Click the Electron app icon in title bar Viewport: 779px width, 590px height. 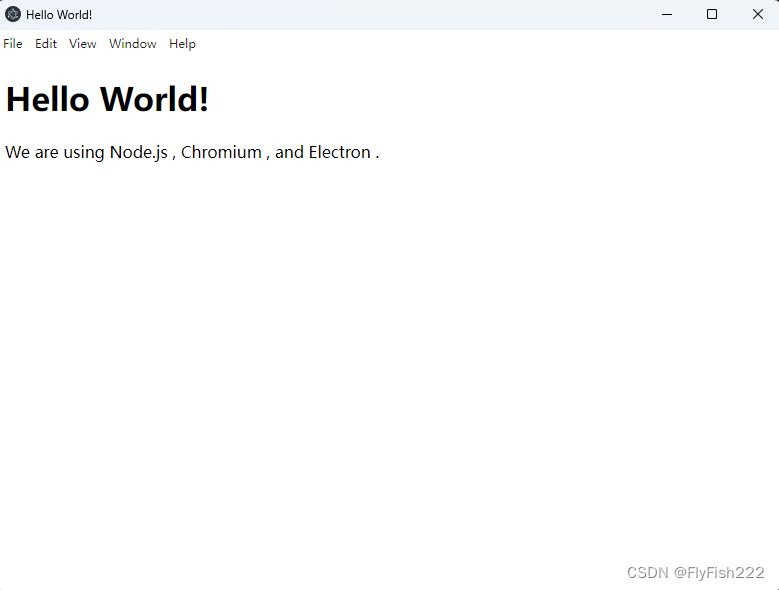[x=13, y=14]
